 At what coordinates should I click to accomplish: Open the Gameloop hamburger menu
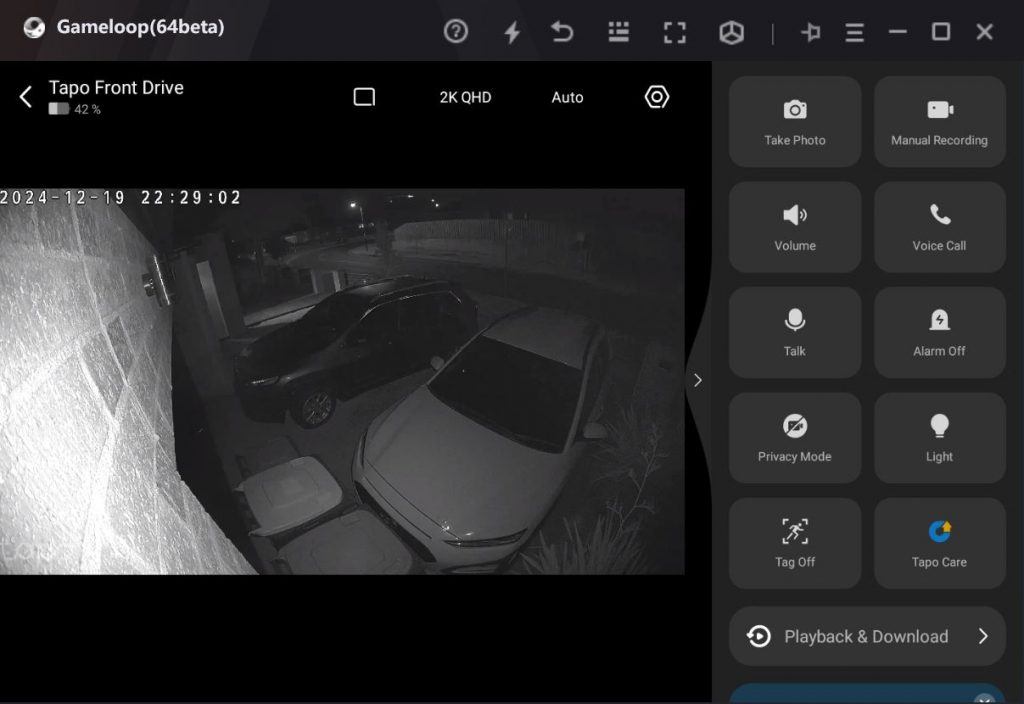(854, 31)
